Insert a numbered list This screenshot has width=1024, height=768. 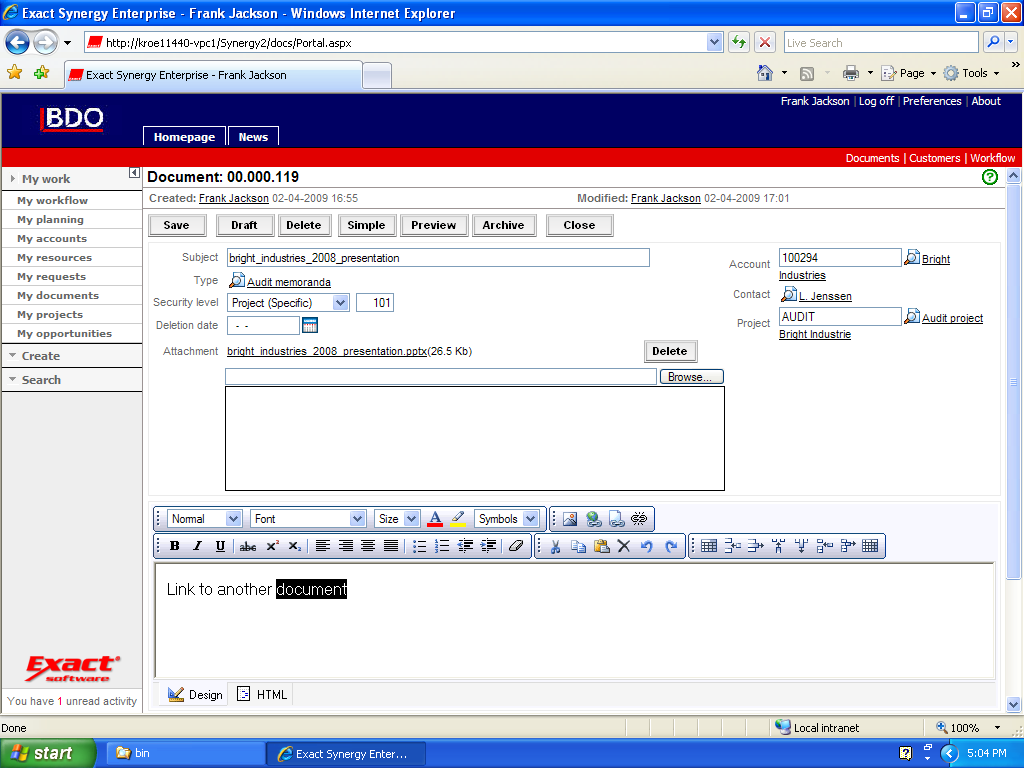tap(442, 546)
